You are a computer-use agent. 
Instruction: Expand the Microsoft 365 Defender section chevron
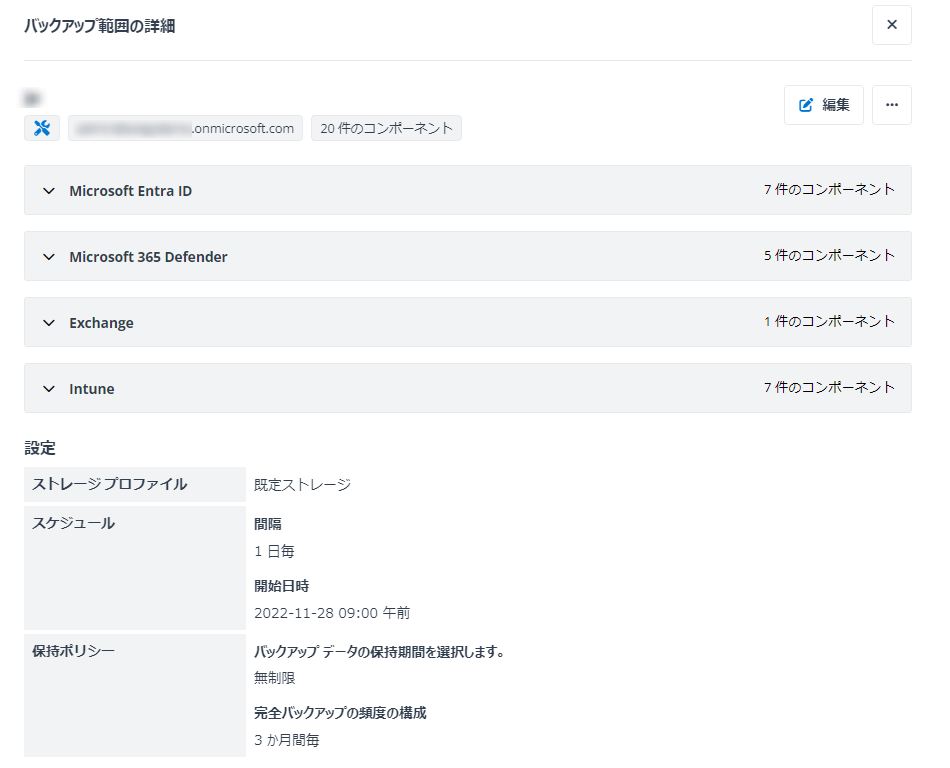[48, 257]
